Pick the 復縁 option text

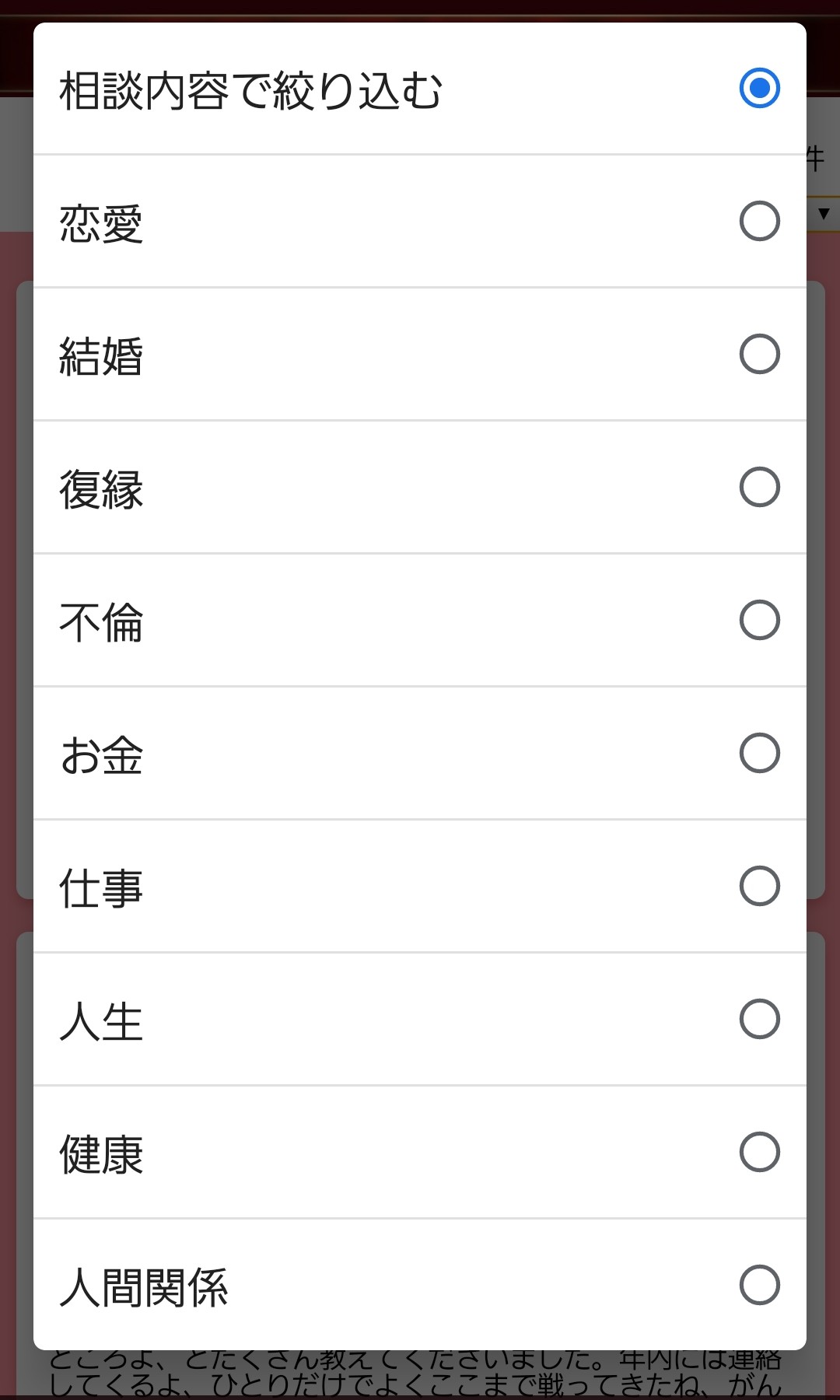(101, 489)
